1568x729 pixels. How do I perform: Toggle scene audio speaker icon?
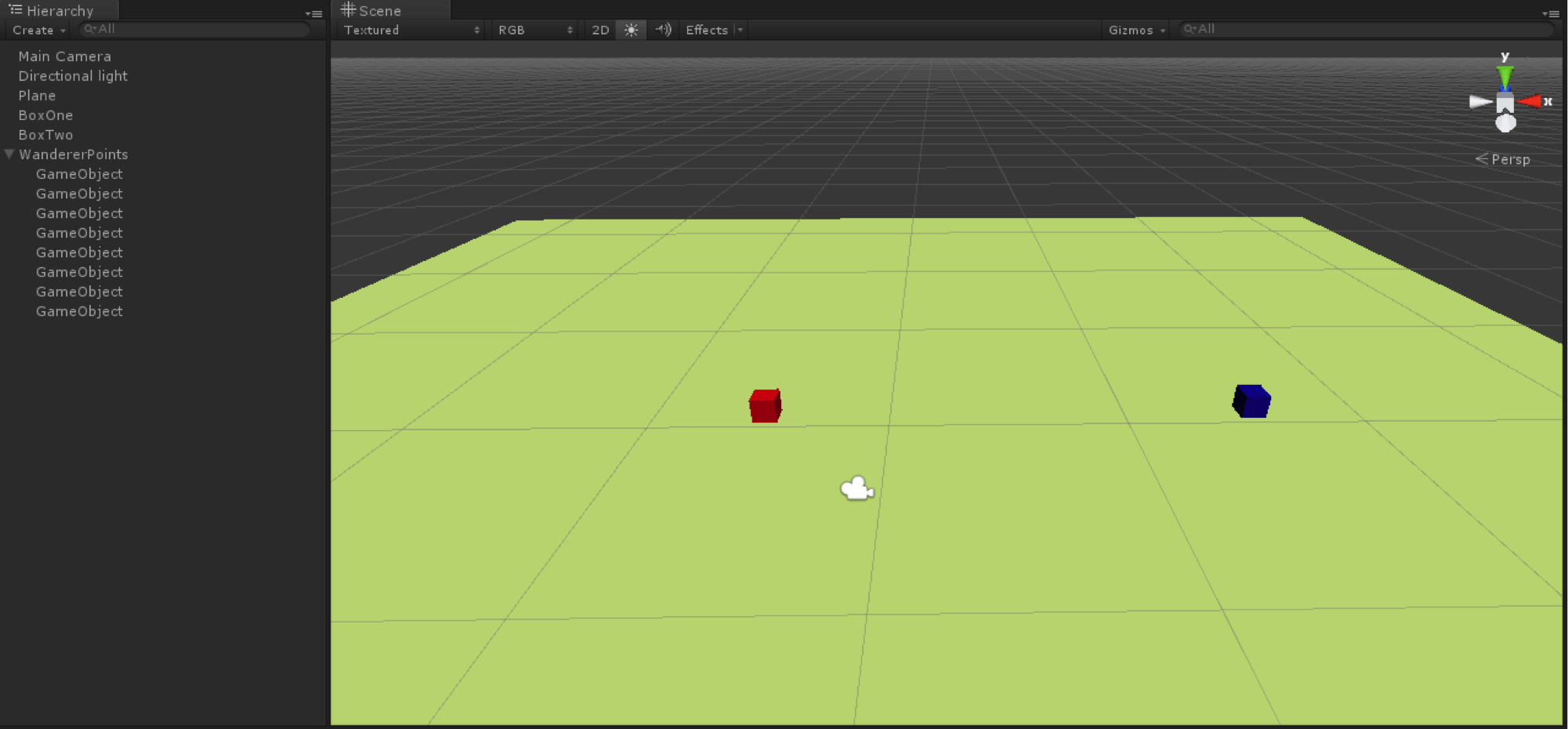click(x=663, y=30)
